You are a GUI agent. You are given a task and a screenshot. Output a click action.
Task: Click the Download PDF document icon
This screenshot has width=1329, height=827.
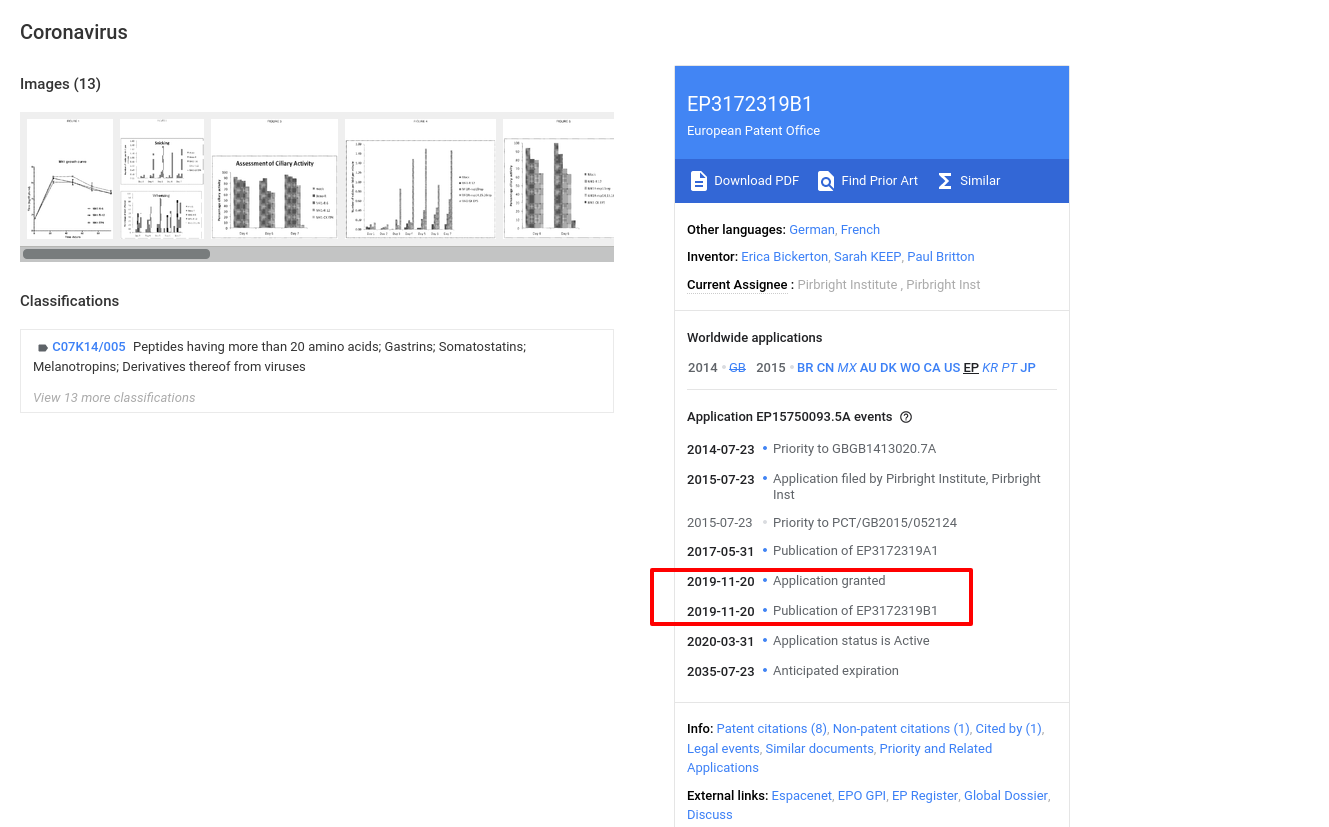(x=699, y=181)
